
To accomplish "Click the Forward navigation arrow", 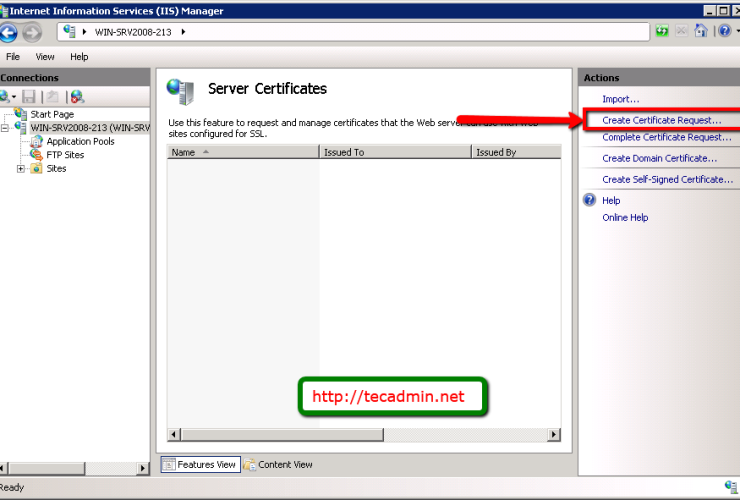I will point(32,33).
